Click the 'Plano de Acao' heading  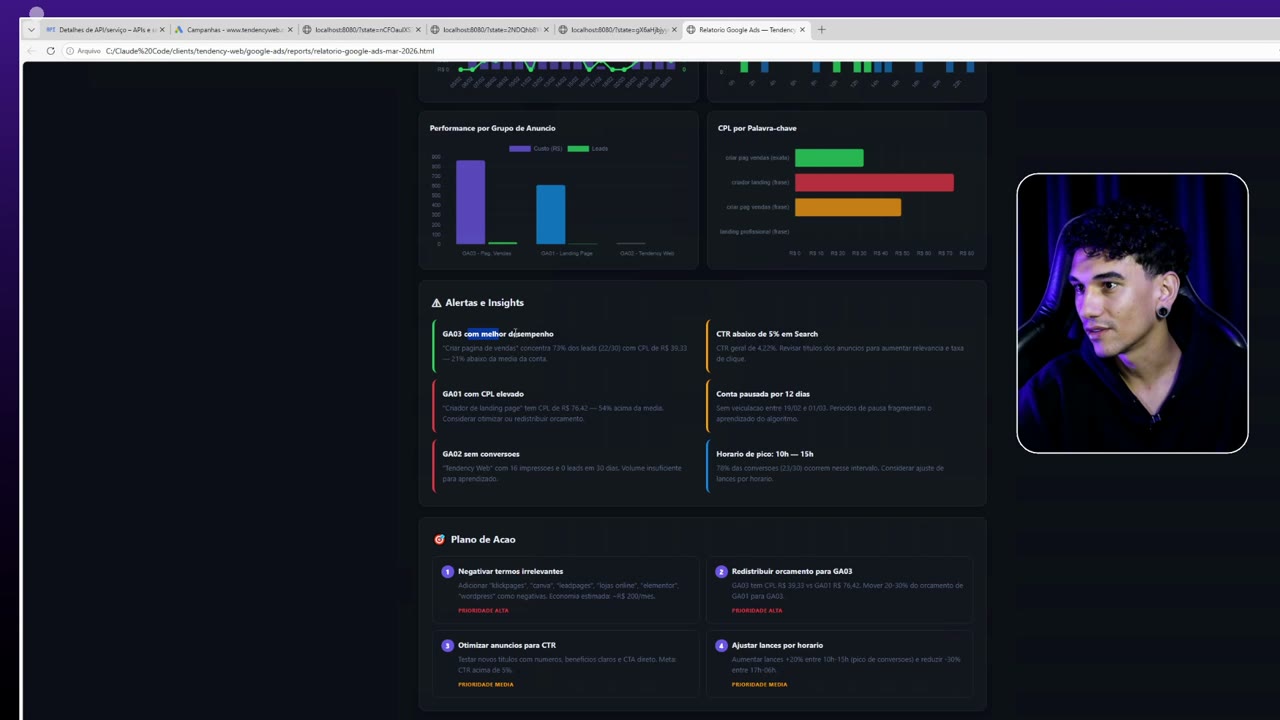(x=483, y=540)
